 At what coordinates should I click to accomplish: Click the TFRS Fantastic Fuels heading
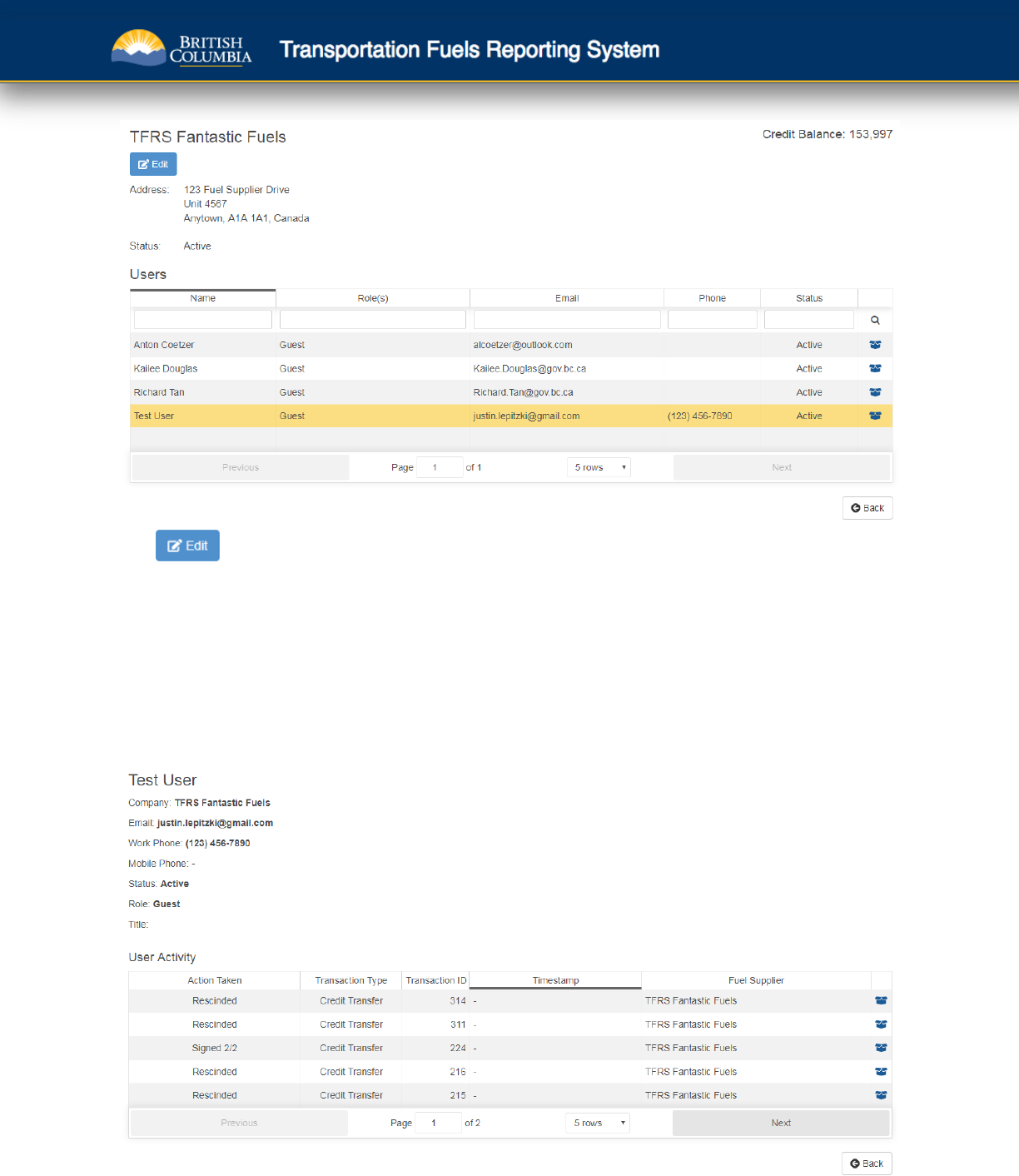coord(208,137)
